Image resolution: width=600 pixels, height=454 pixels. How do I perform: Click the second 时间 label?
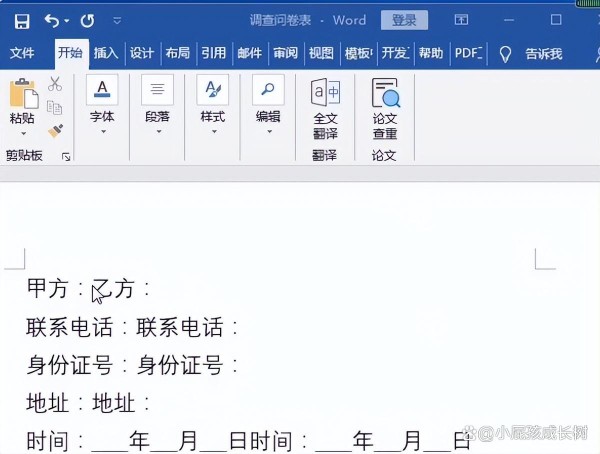(x=271, y=441)
